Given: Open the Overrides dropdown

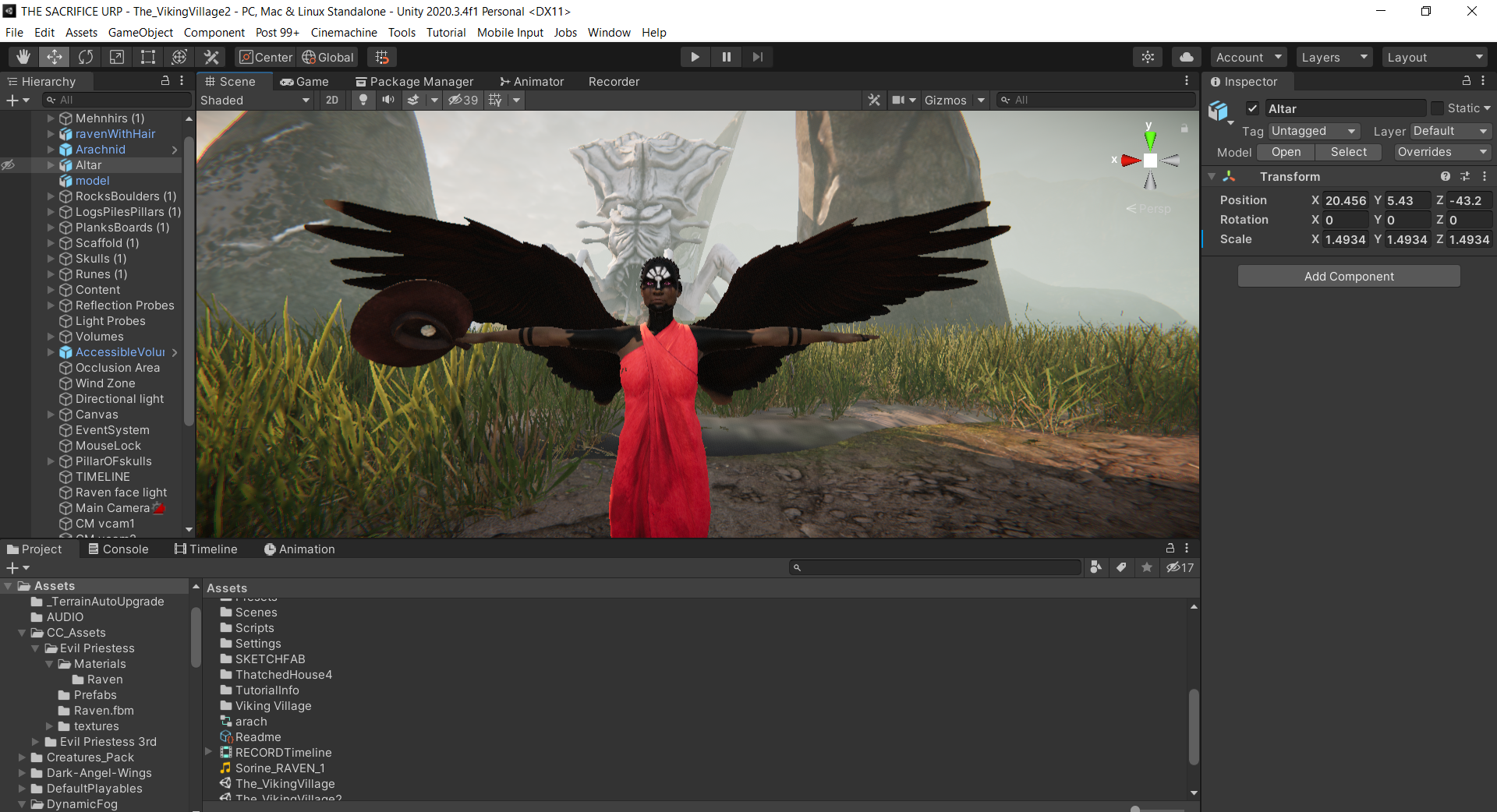Looking at the screenshot, I should (1442, 152).
